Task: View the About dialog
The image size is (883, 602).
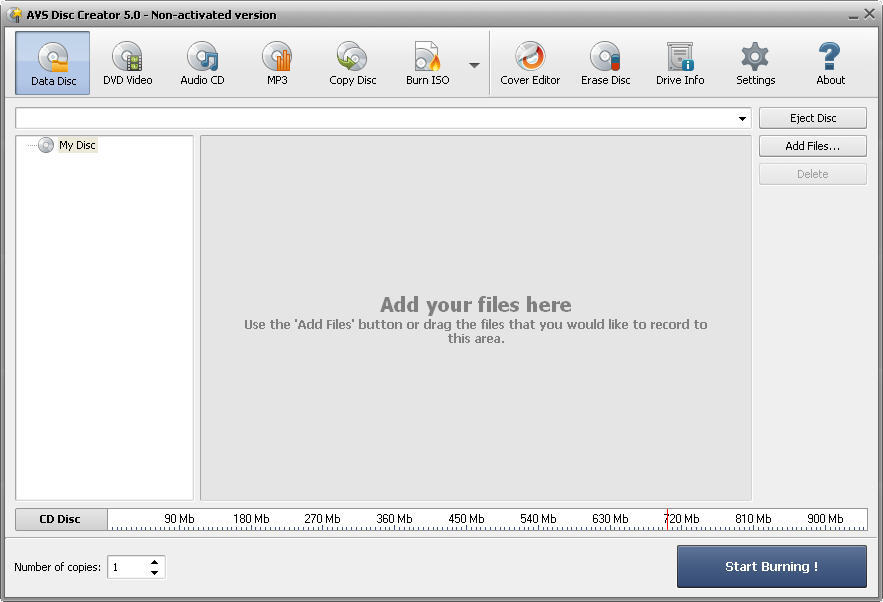Action: click(829, 62)
